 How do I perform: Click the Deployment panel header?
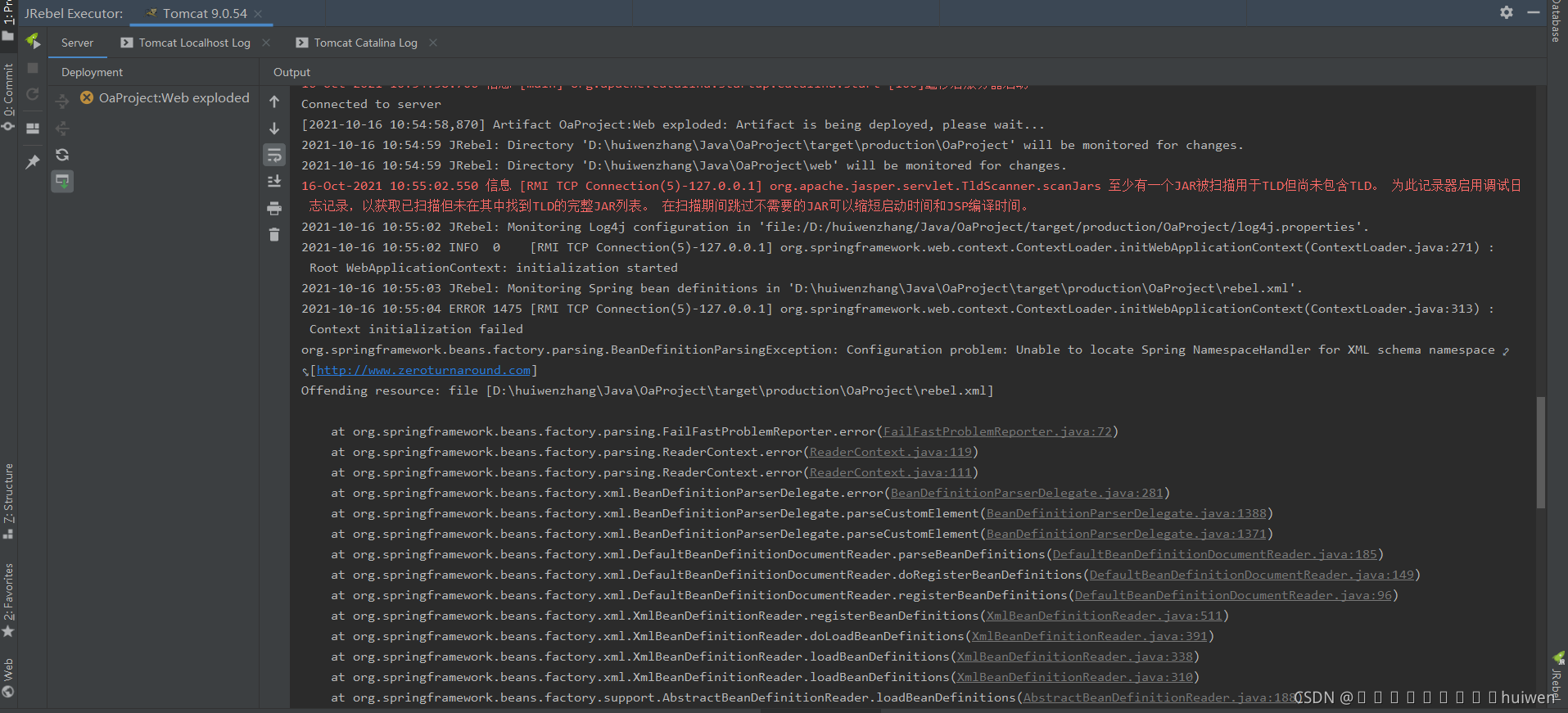(x=92, y=72)
